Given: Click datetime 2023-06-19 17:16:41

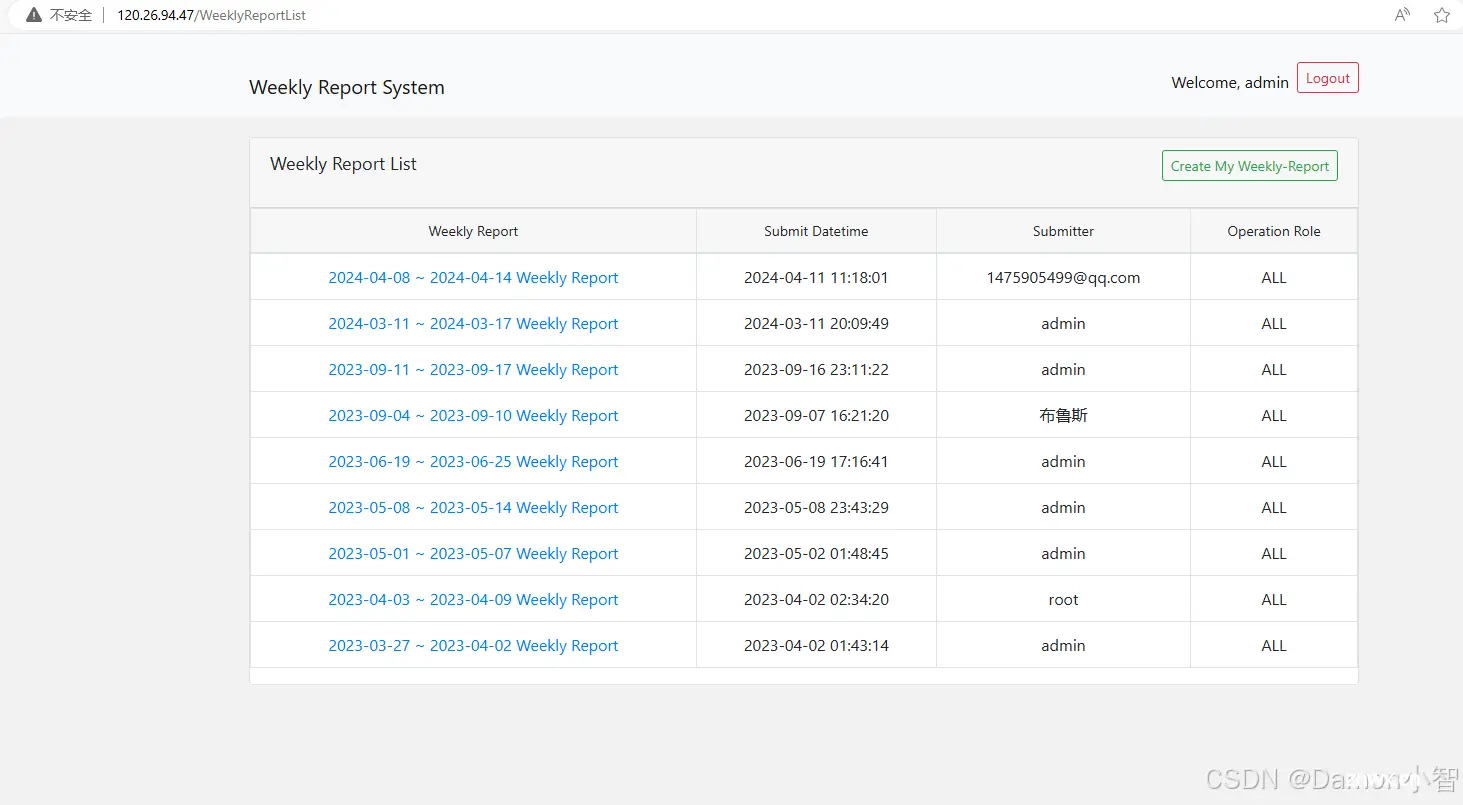Looking at the screenshot, I should [816, 462].
